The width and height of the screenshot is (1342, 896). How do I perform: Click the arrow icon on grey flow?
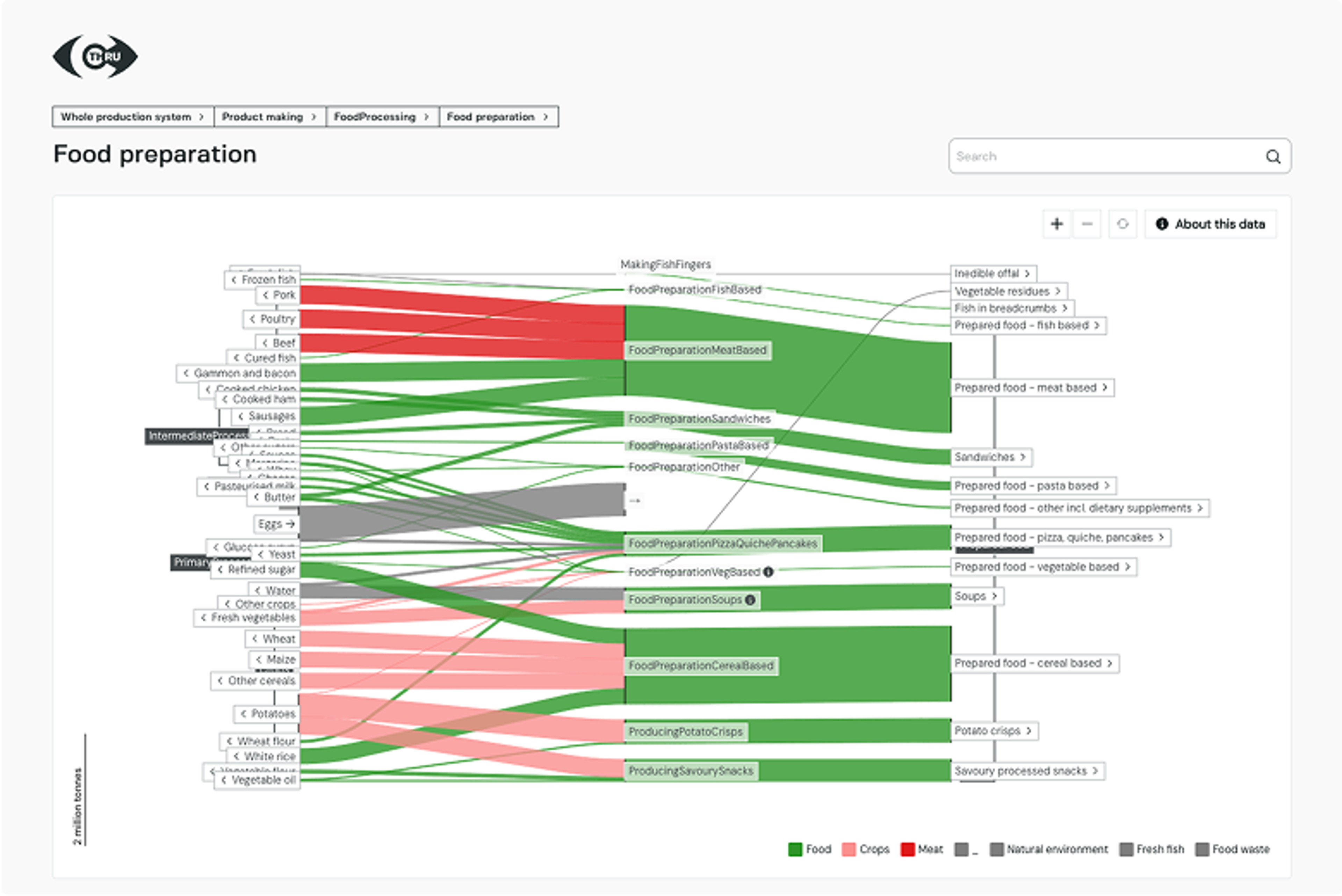634,501
